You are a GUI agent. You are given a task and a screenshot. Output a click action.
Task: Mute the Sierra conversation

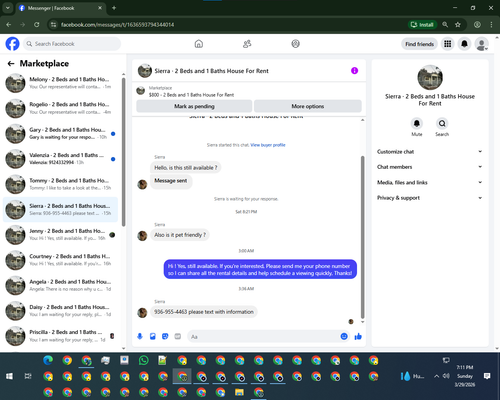417,124
